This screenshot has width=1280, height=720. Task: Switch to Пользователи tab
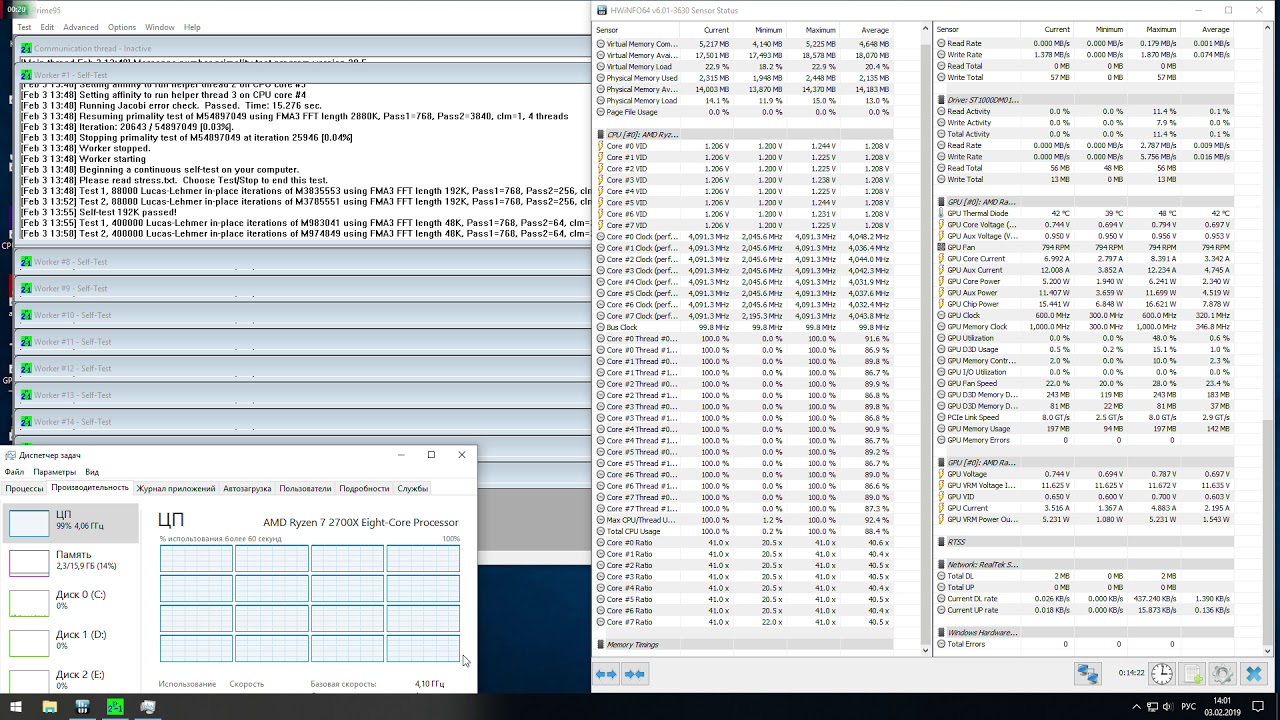pyautogui.click(x=305, y=489)
